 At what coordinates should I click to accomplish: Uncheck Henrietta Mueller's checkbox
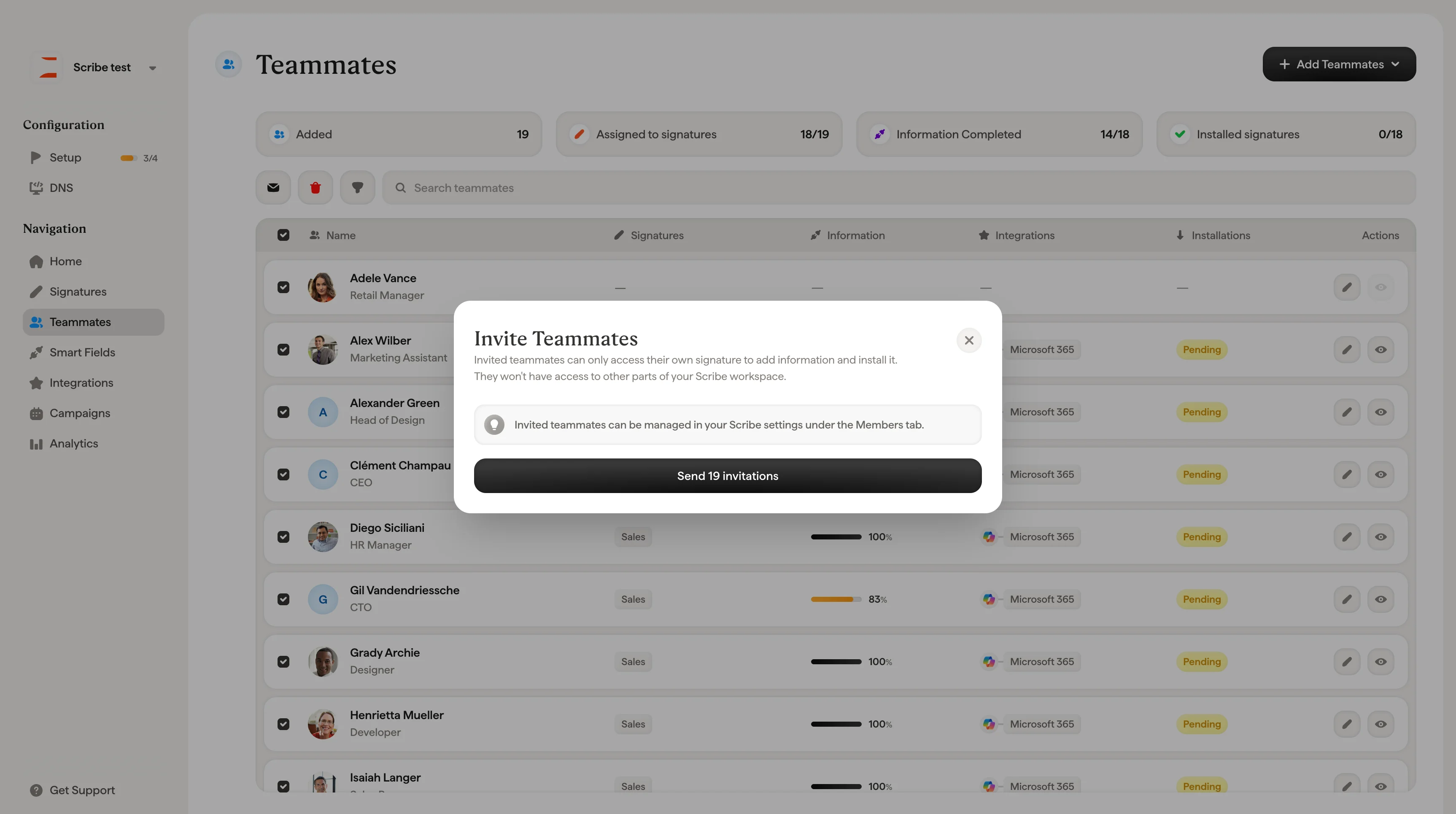(x=283, y=724)
